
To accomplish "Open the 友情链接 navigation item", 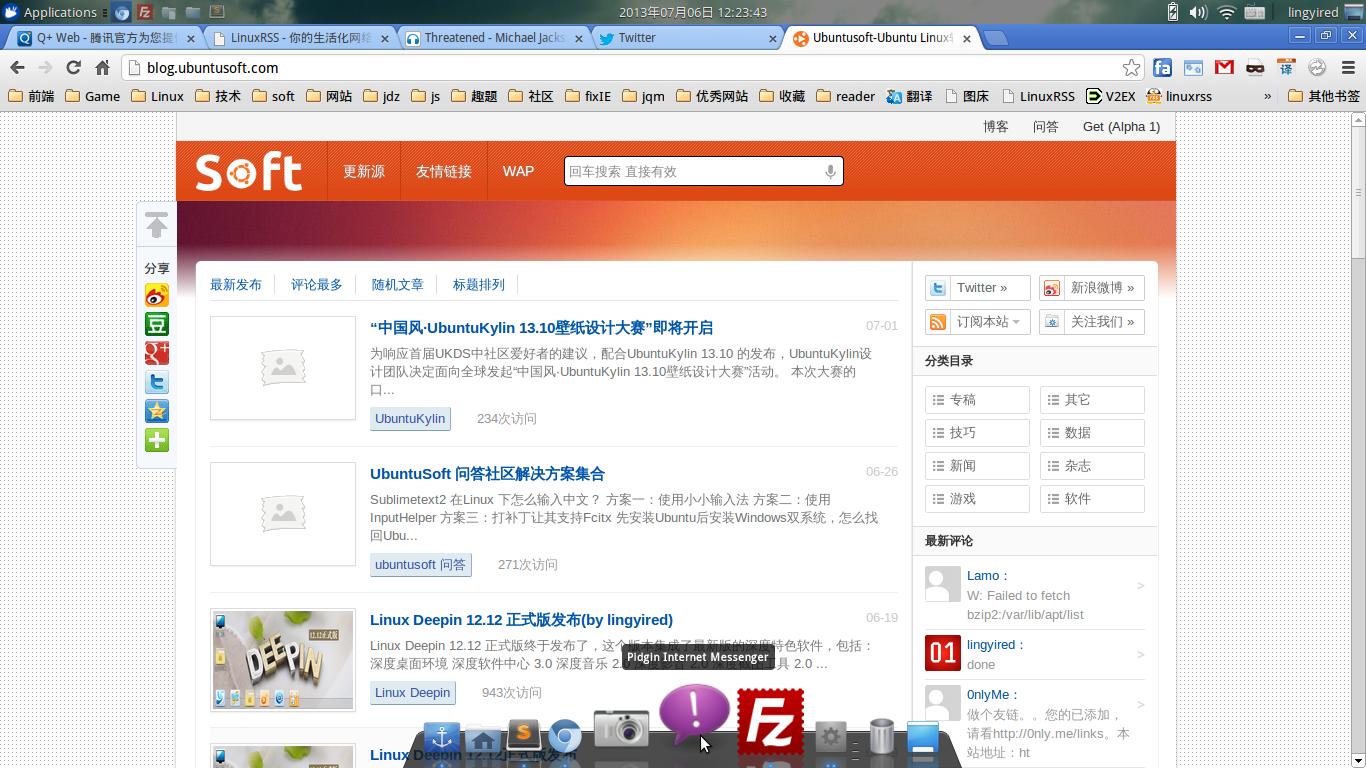I will [x=444, y=171].
